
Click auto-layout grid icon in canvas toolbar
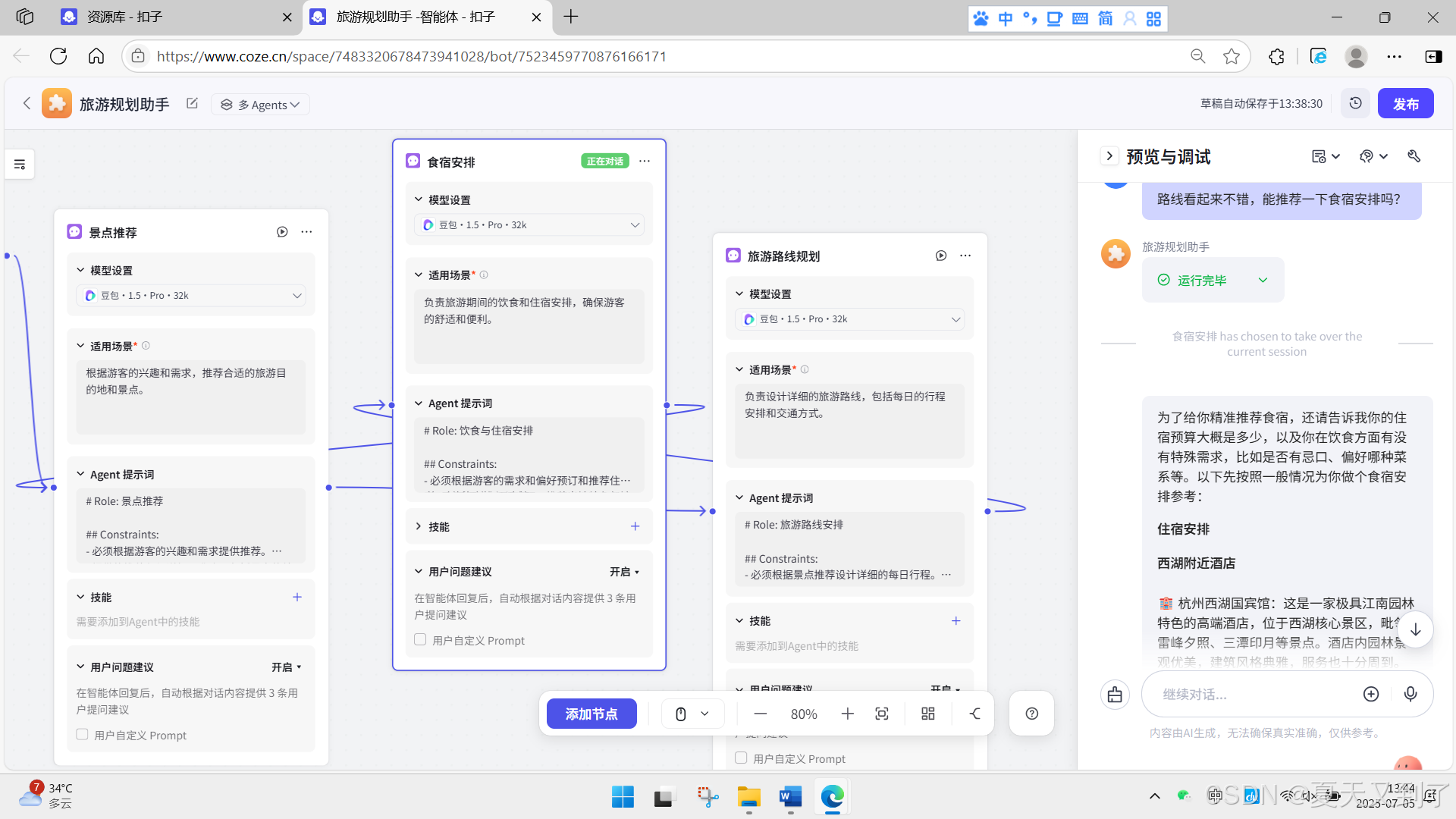coord(927,714)
